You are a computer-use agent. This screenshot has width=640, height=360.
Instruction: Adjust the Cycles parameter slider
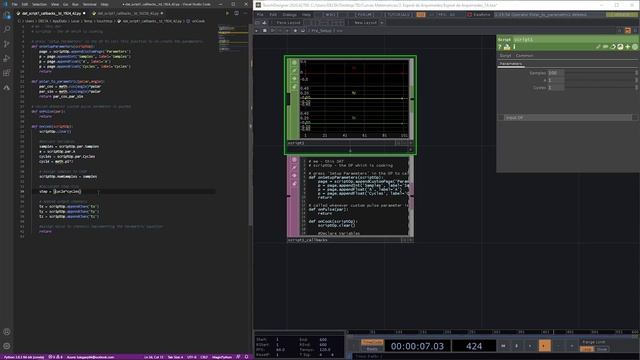(601, 88)
